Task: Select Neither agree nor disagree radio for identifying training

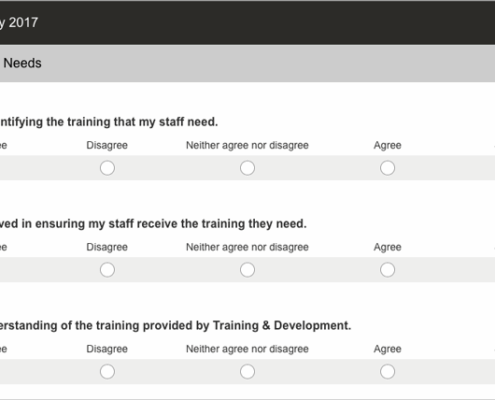Action: (x=247, y=168)
